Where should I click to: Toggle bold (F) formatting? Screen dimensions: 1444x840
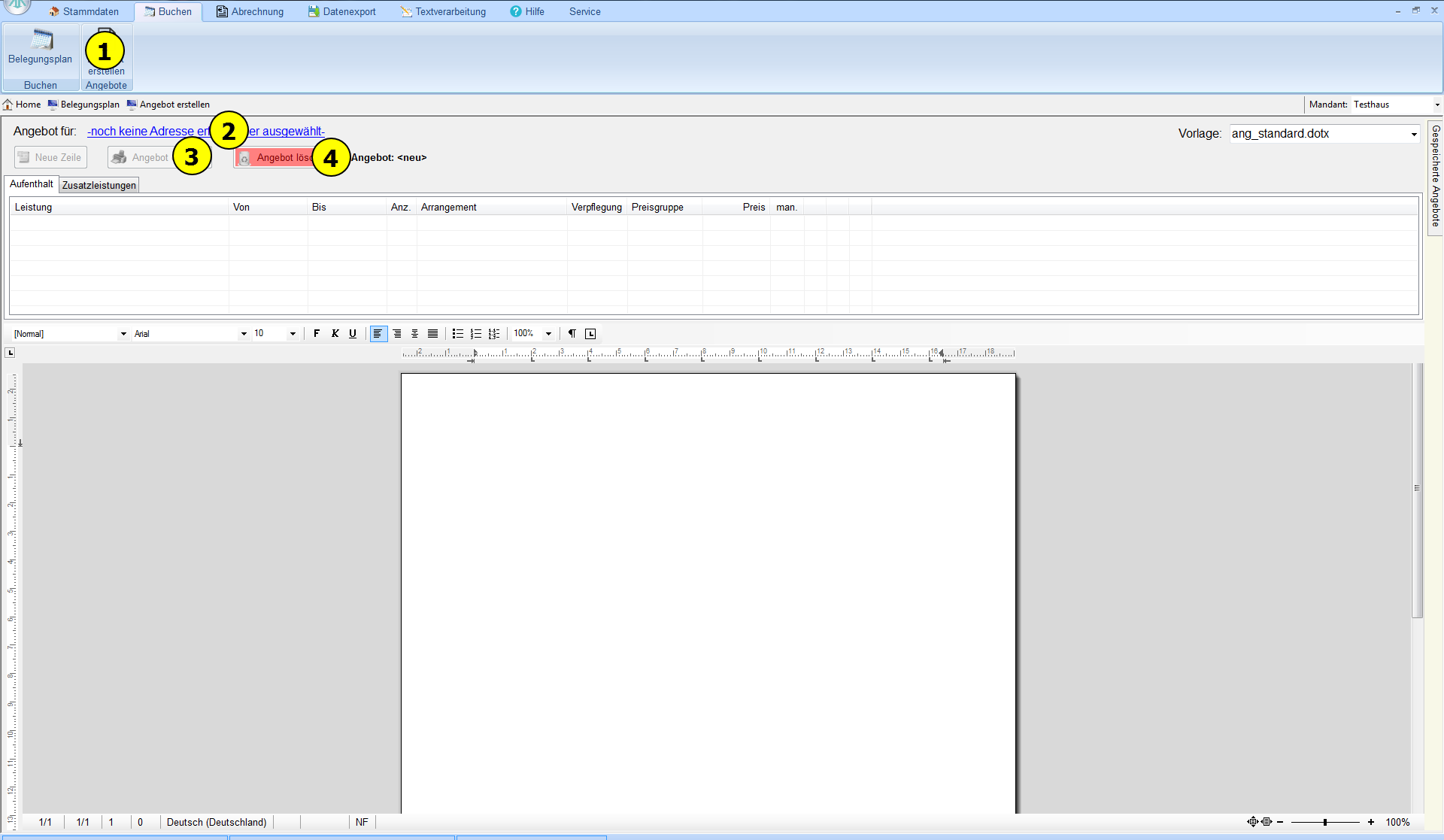pos(317,333)
